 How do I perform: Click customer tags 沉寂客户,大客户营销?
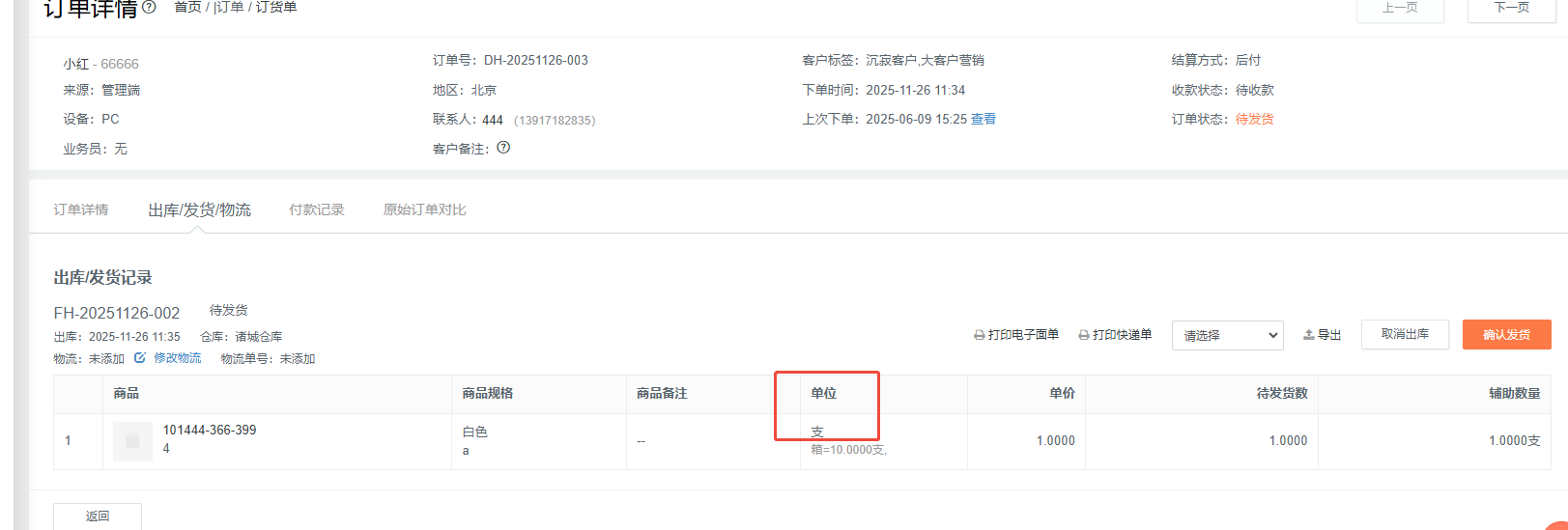[x=925, y=60]
